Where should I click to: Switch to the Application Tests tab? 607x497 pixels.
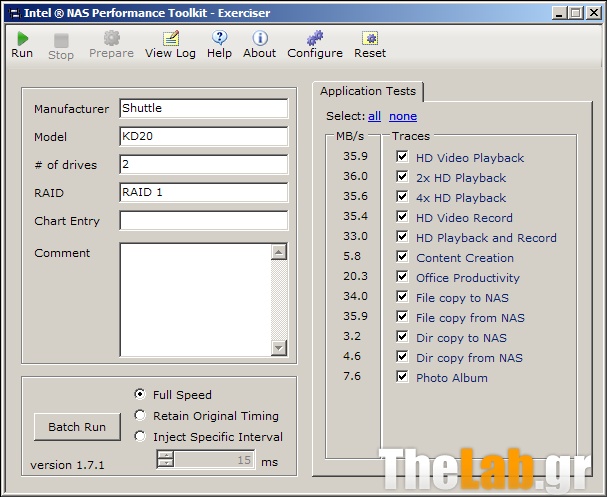coord(368,91)
